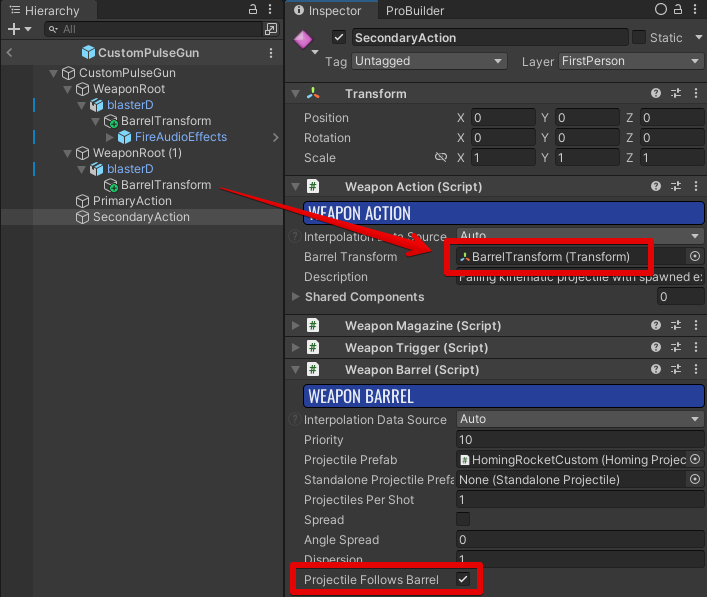707x599 pixels.
Task: Open Weapon Barrel help icon
Action: pyautogui.click(x=656, y=369)
